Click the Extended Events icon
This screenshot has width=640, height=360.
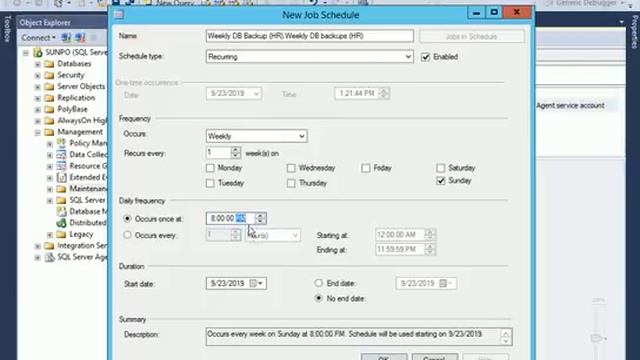tap(61, 177)
